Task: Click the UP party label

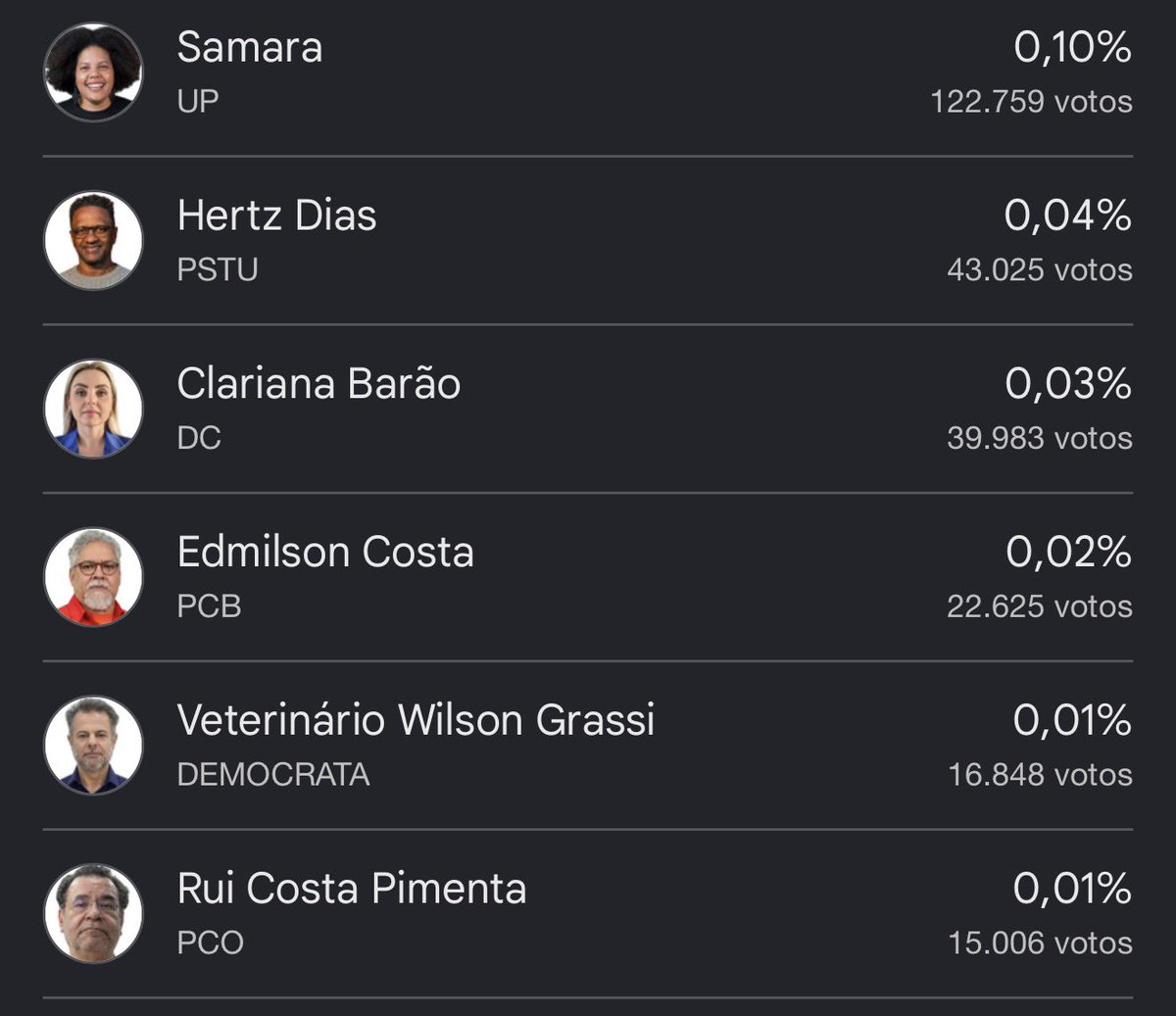Action: click(x=198, y=101)
